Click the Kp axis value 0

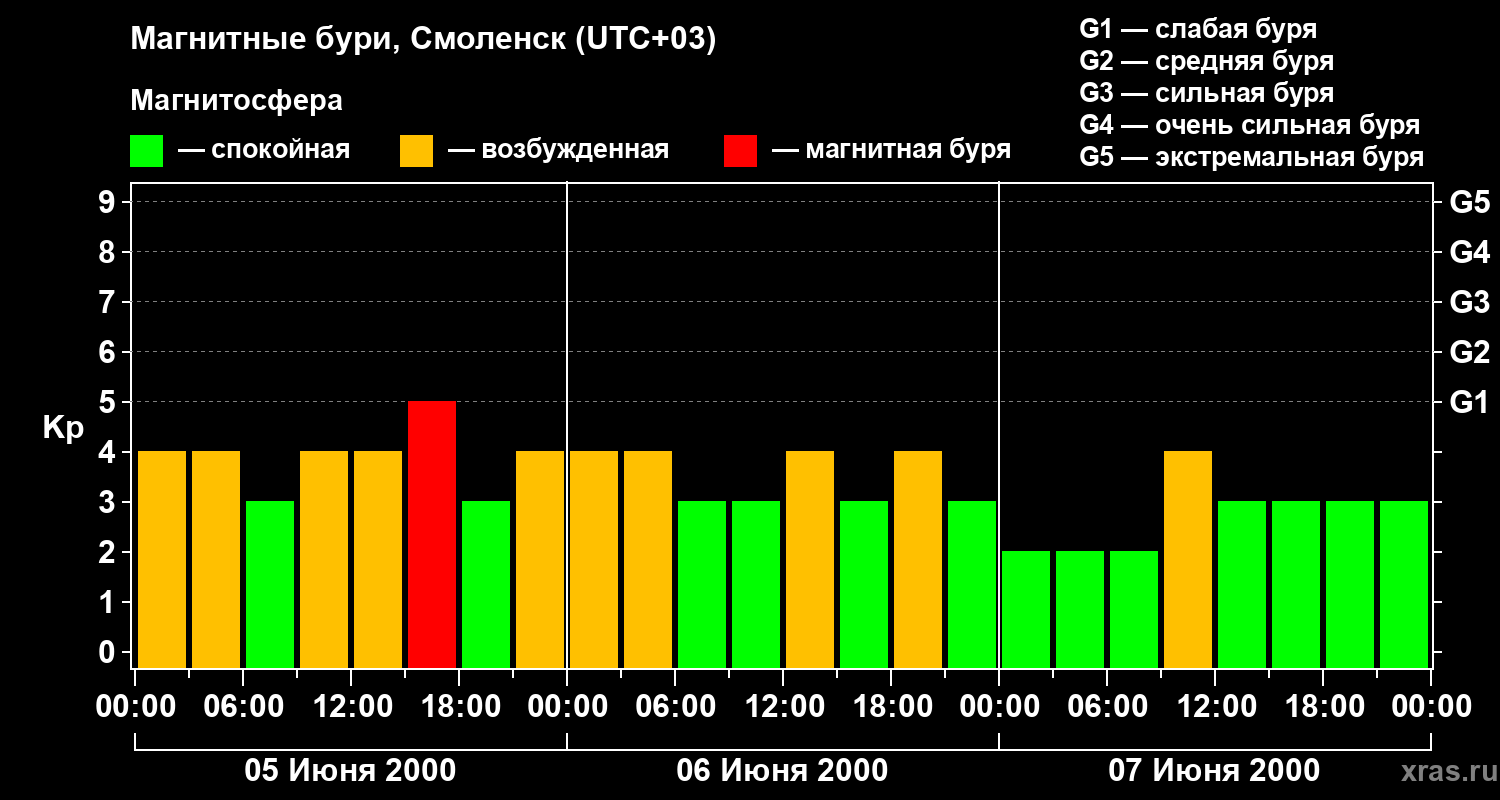(109, 652)
